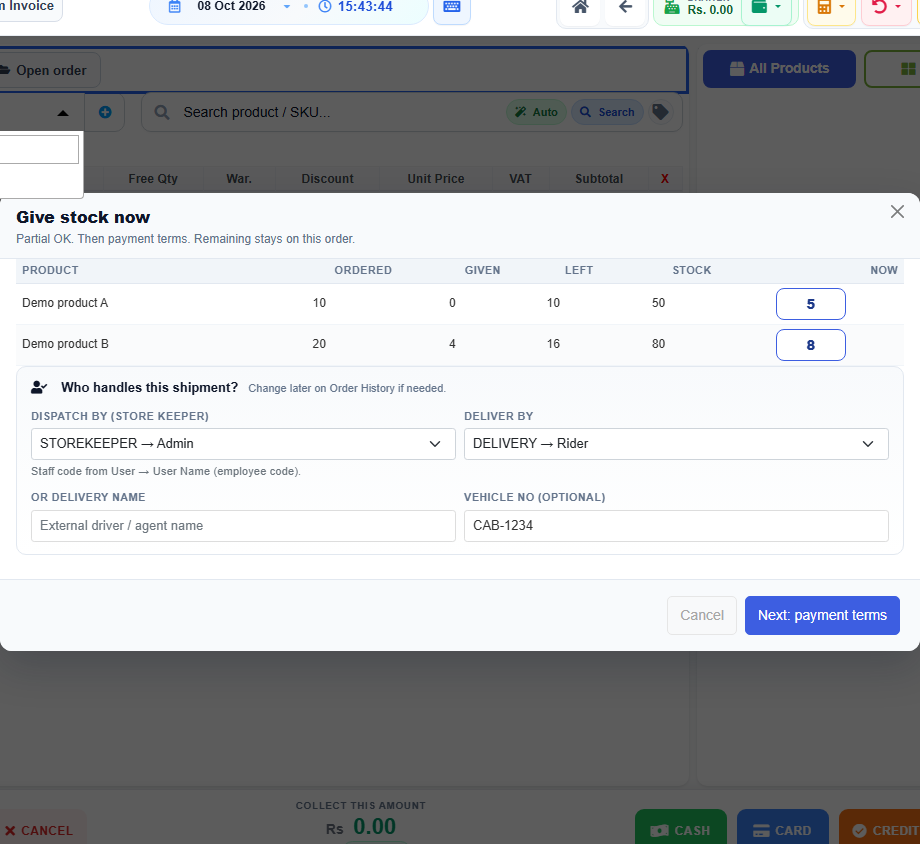The height and width of the screenshot is (844, 920).
Task: Select the All Products tab
Action: 779,69
